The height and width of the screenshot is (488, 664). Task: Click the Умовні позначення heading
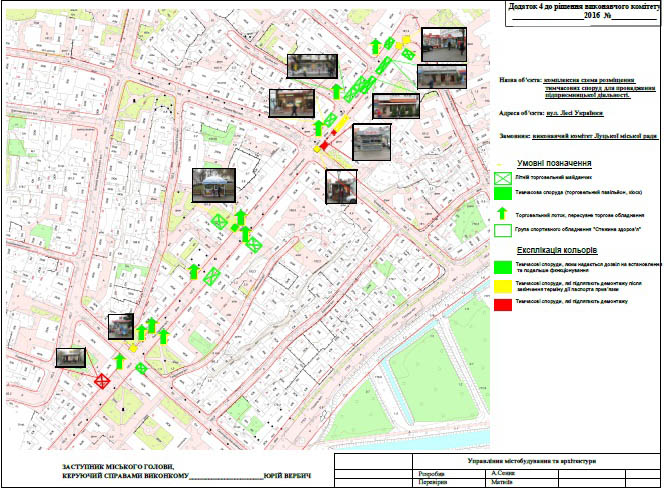click(554, 163)
